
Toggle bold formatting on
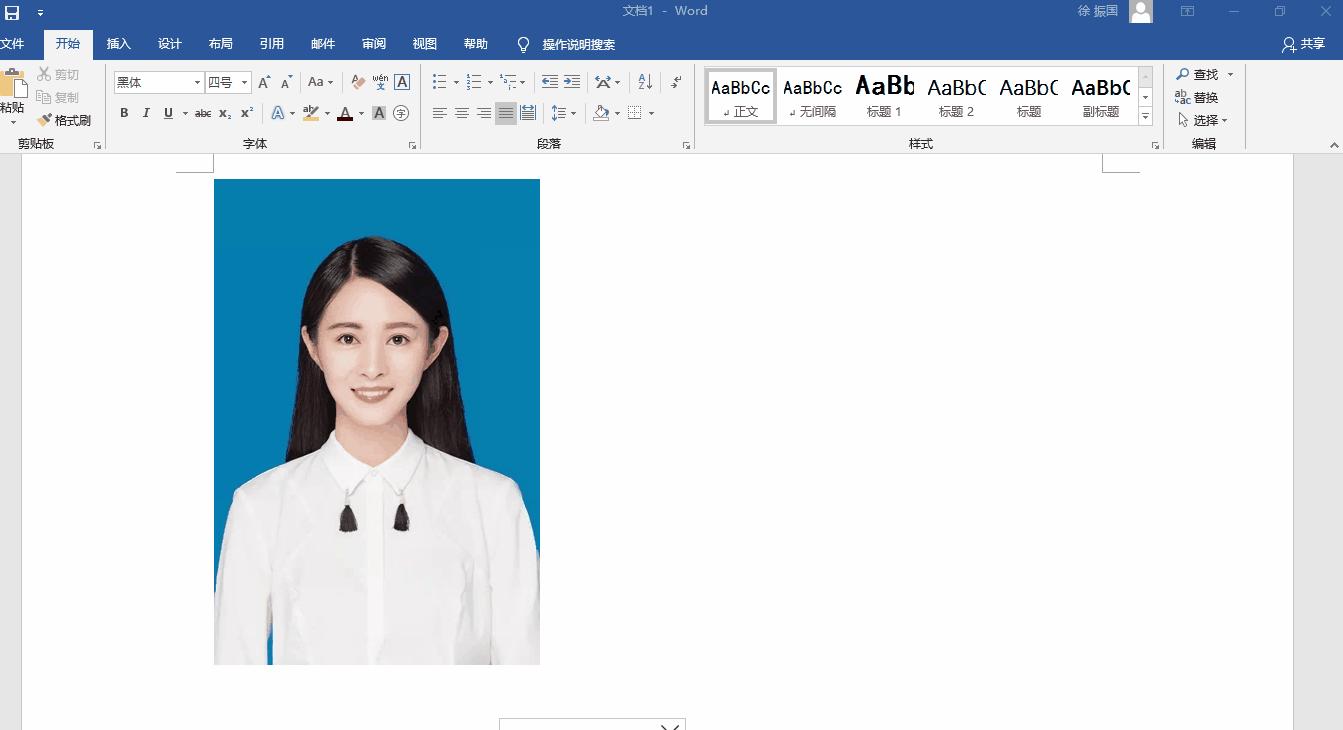[124, 113]
